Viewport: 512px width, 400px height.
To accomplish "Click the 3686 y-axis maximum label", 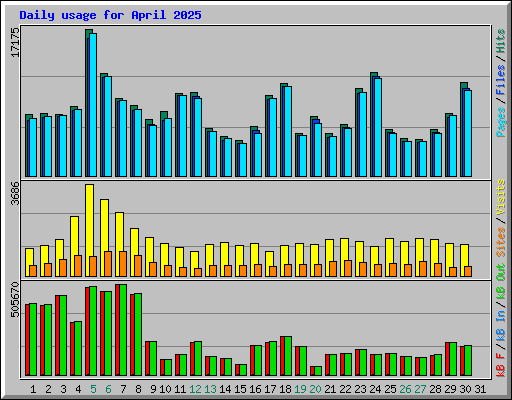I will pyautogui.click(x=15, y=193).
